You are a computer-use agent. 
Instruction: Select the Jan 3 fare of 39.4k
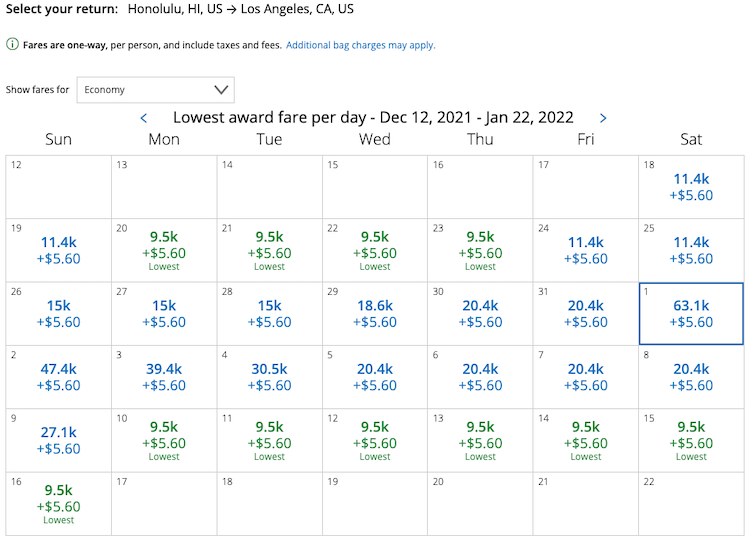164,377
